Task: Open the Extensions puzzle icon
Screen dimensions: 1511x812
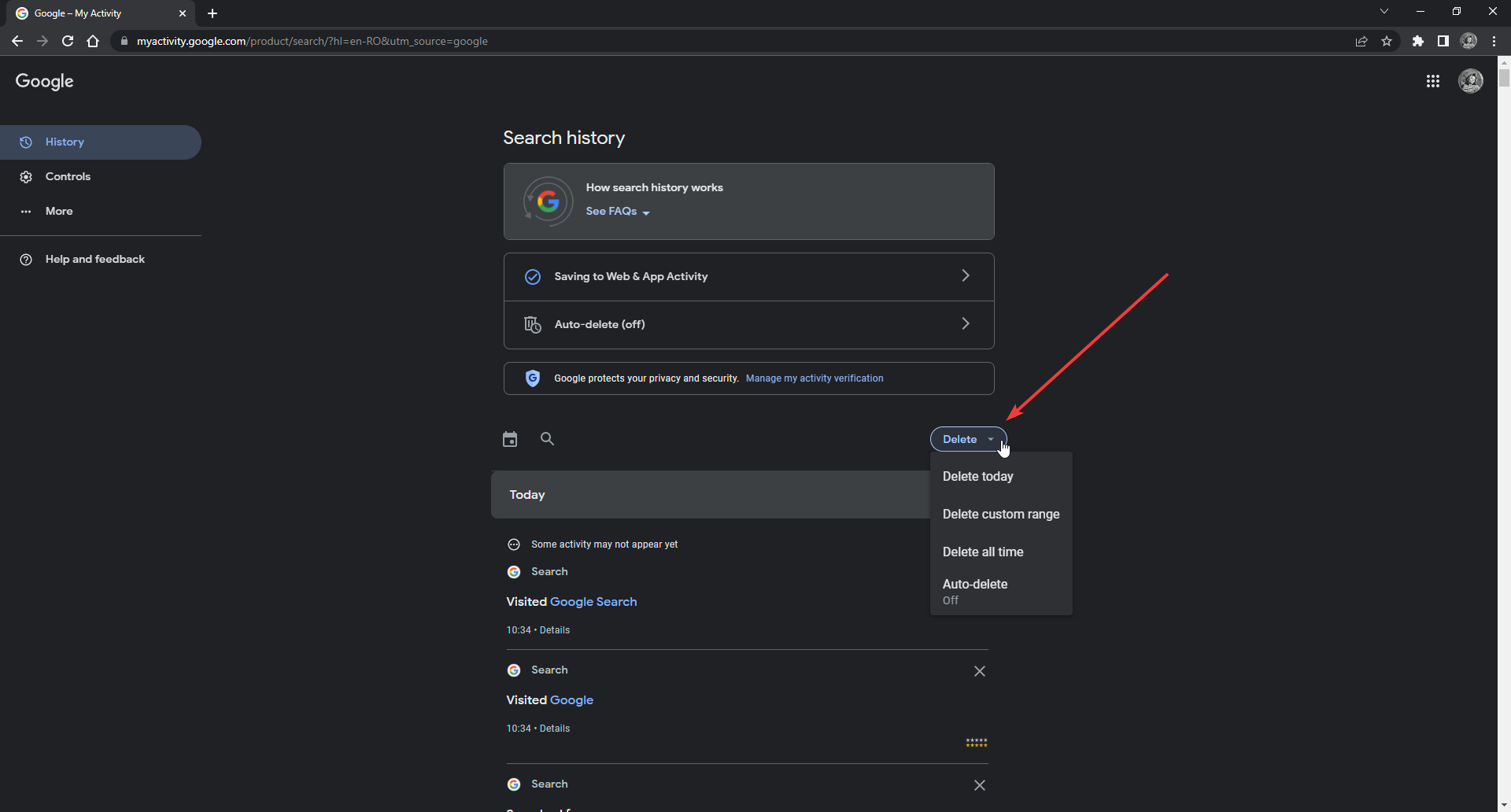Action: (1417, 41)
